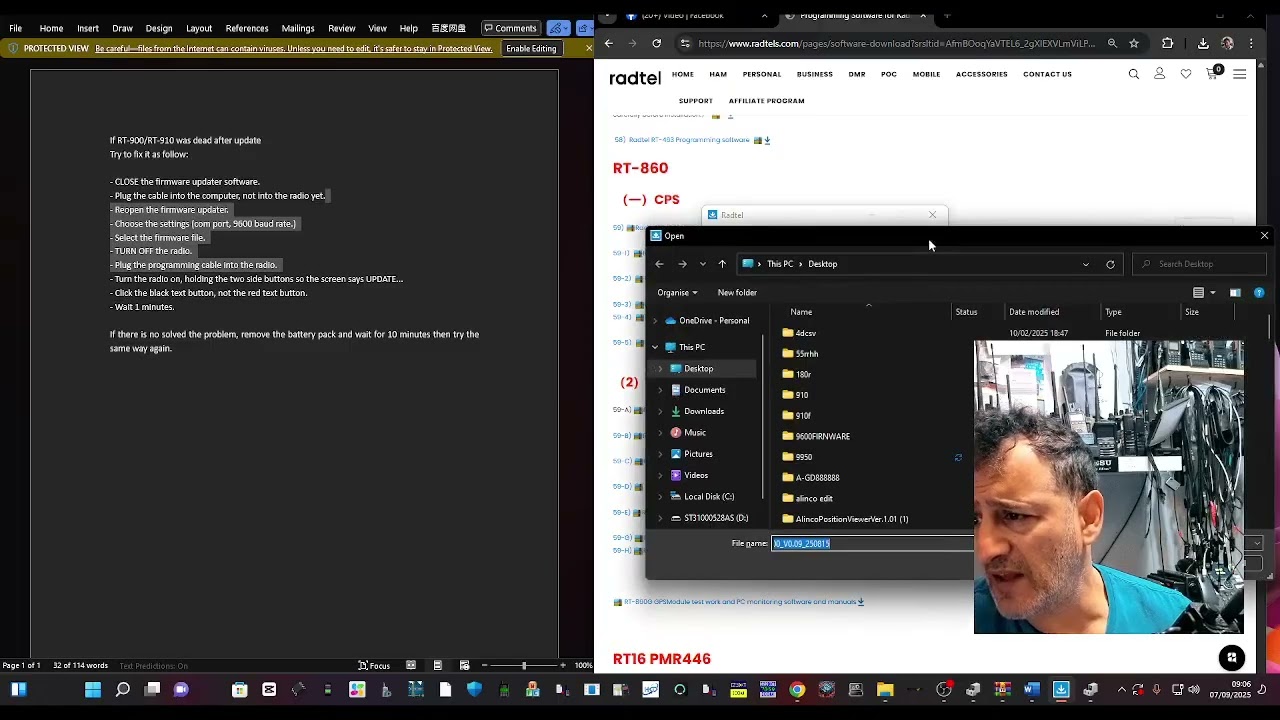Click the Chrome reload page icon
1280x720 pixels.
tap(656, 43)
